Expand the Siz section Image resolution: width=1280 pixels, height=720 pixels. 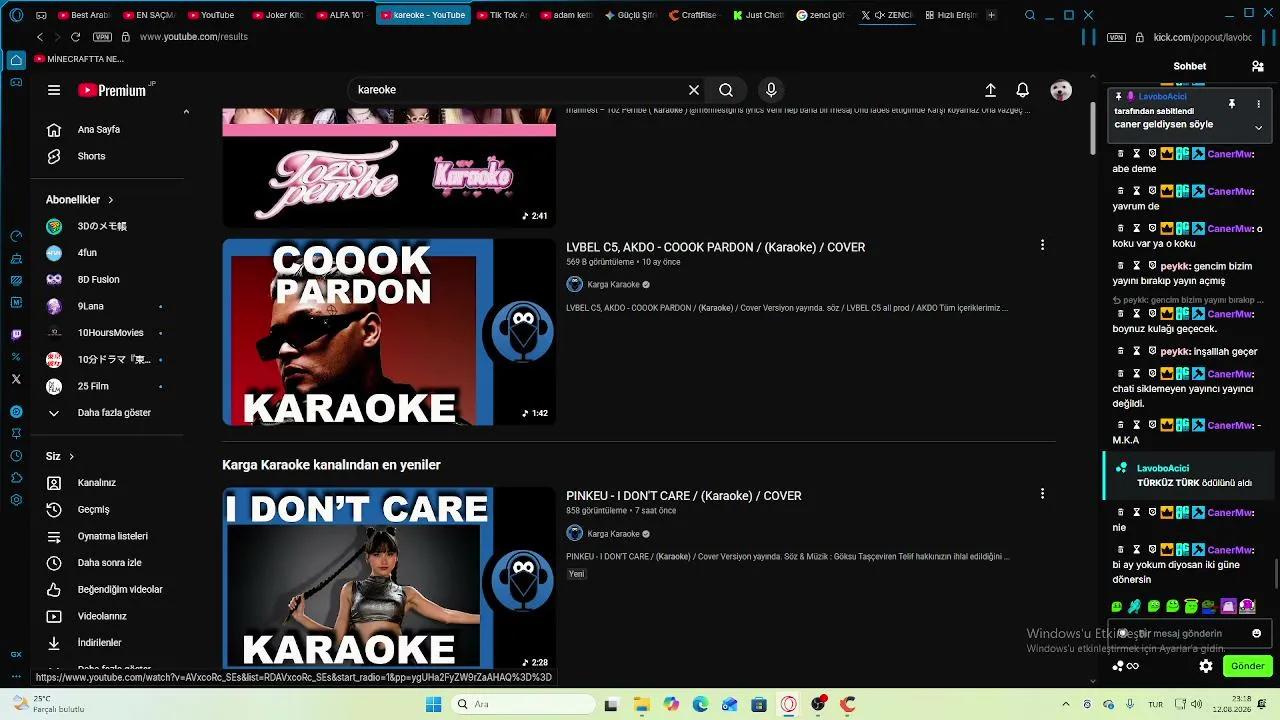click(x=60, y=457)
